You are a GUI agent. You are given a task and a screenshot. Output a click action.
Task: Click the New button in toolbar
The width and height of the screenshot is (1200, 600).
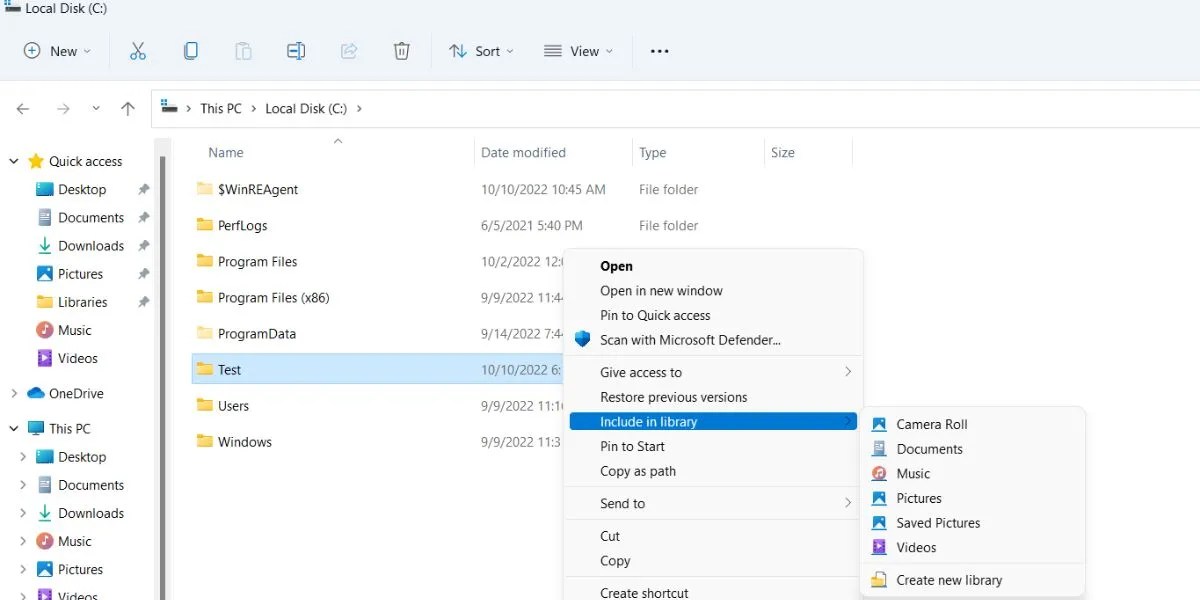click(56, 50)
